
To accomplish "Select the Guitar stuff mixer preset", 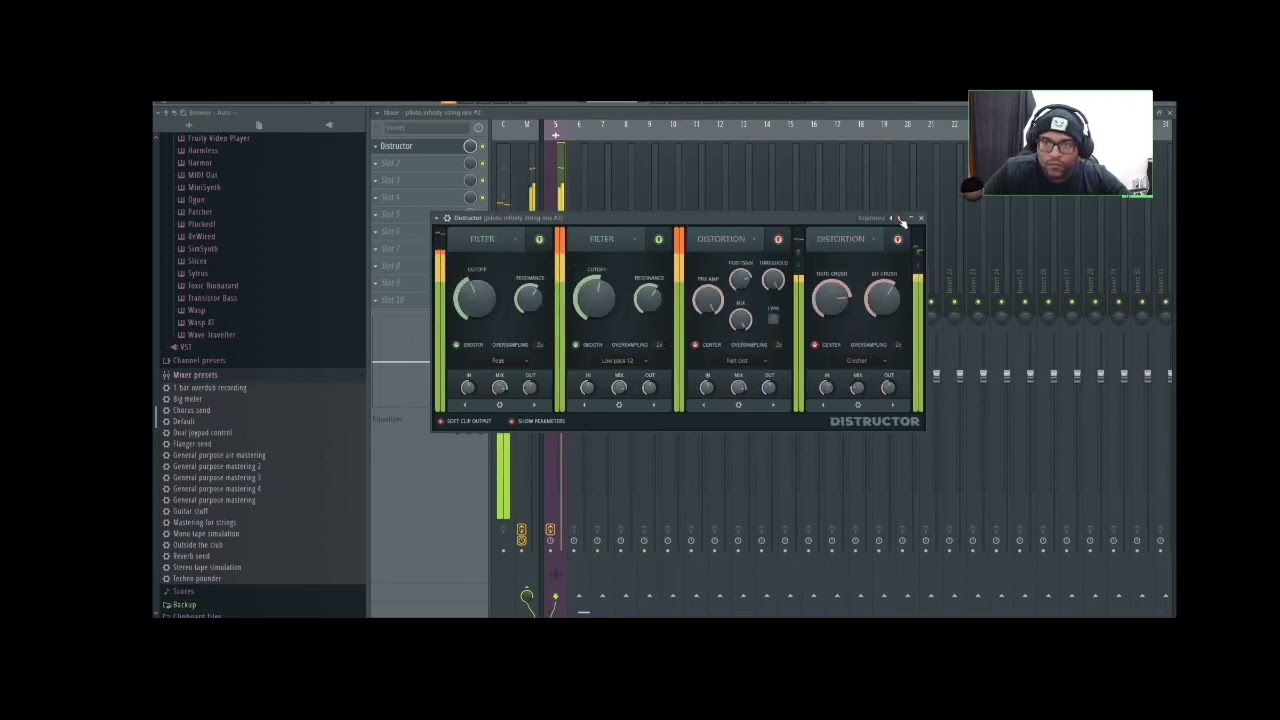I will tap(190, 511).
